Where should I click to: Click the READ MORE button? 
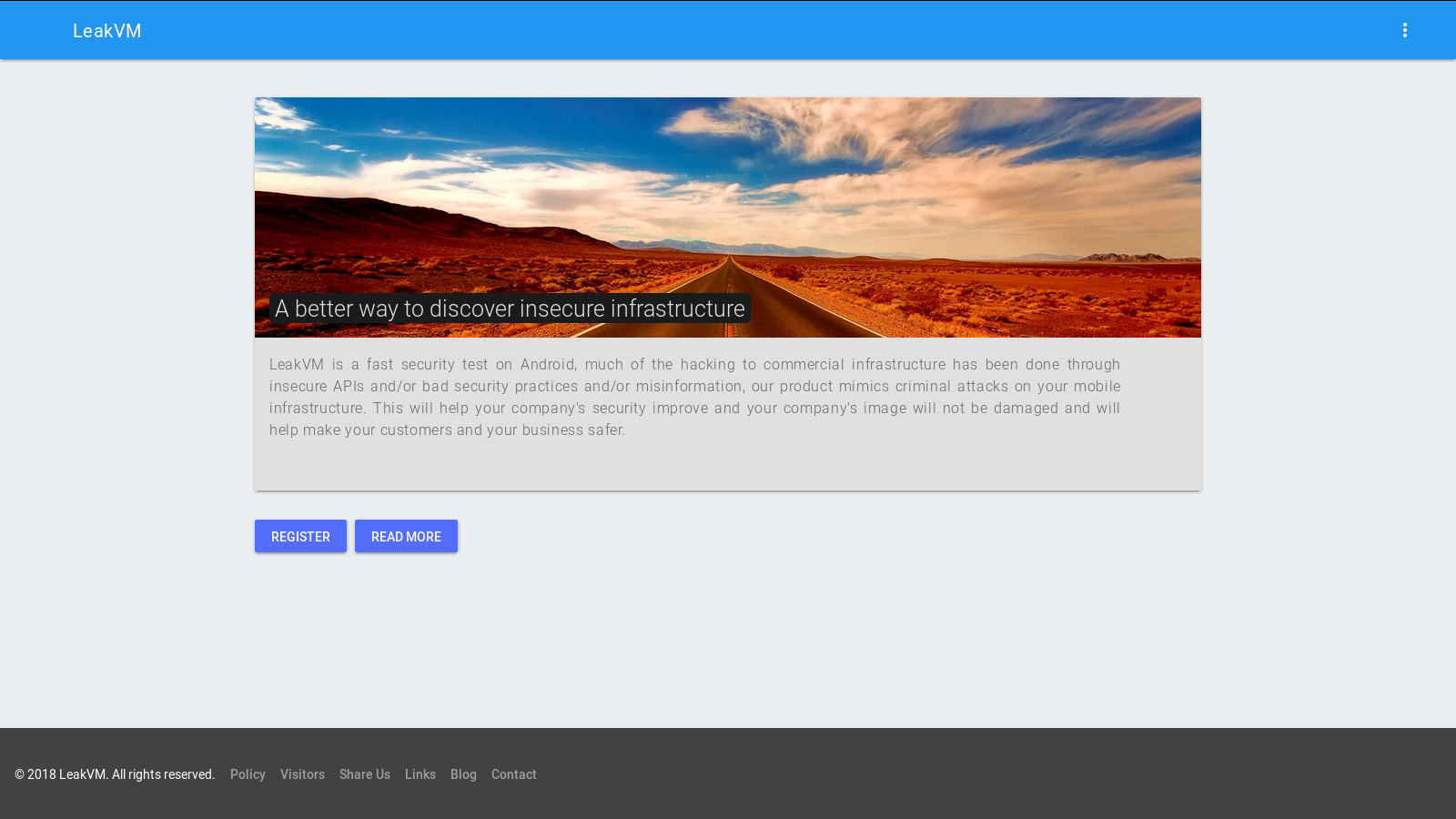point(406,536)
